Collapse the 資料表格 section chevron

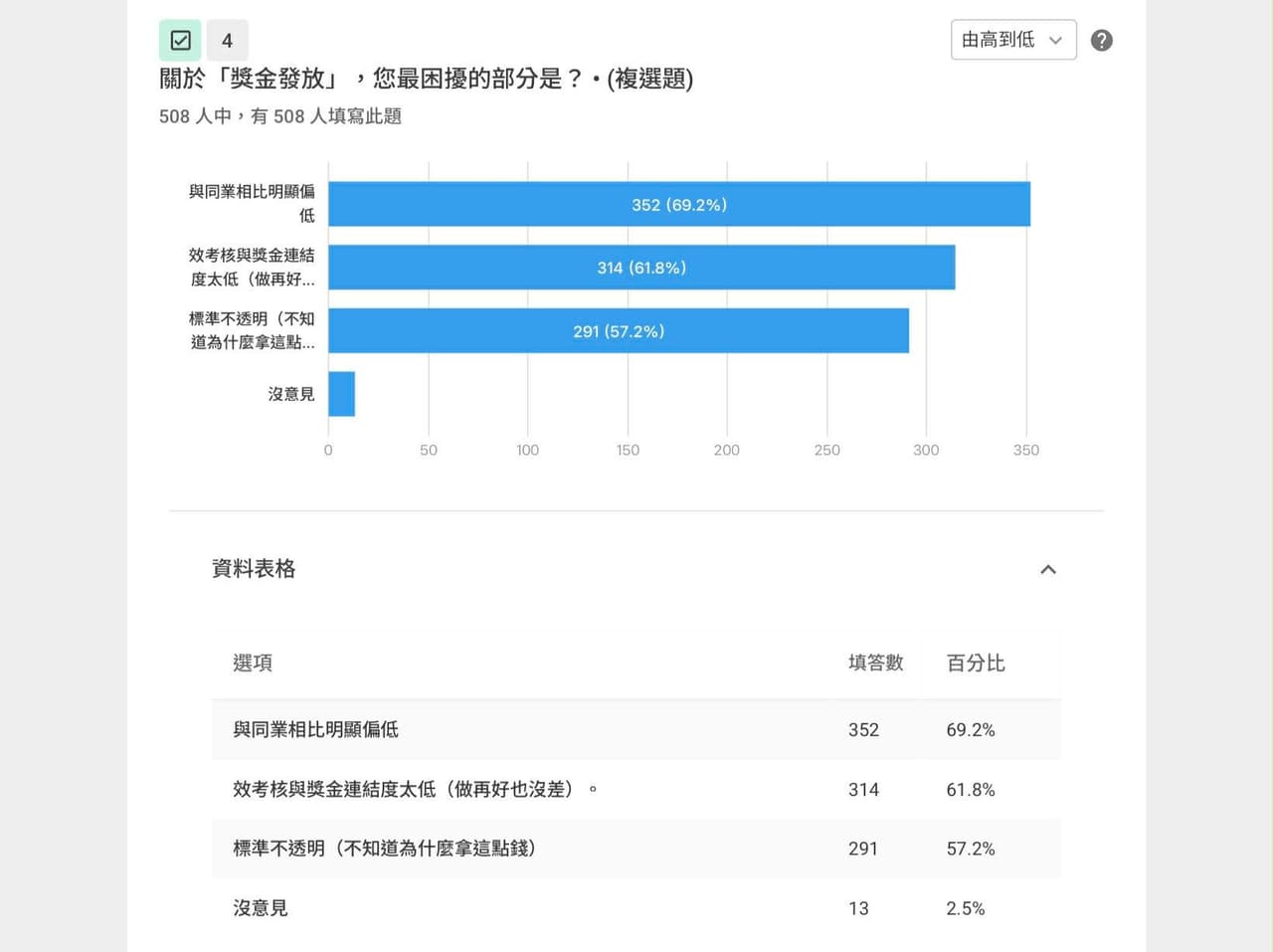tap(1048, 569)
